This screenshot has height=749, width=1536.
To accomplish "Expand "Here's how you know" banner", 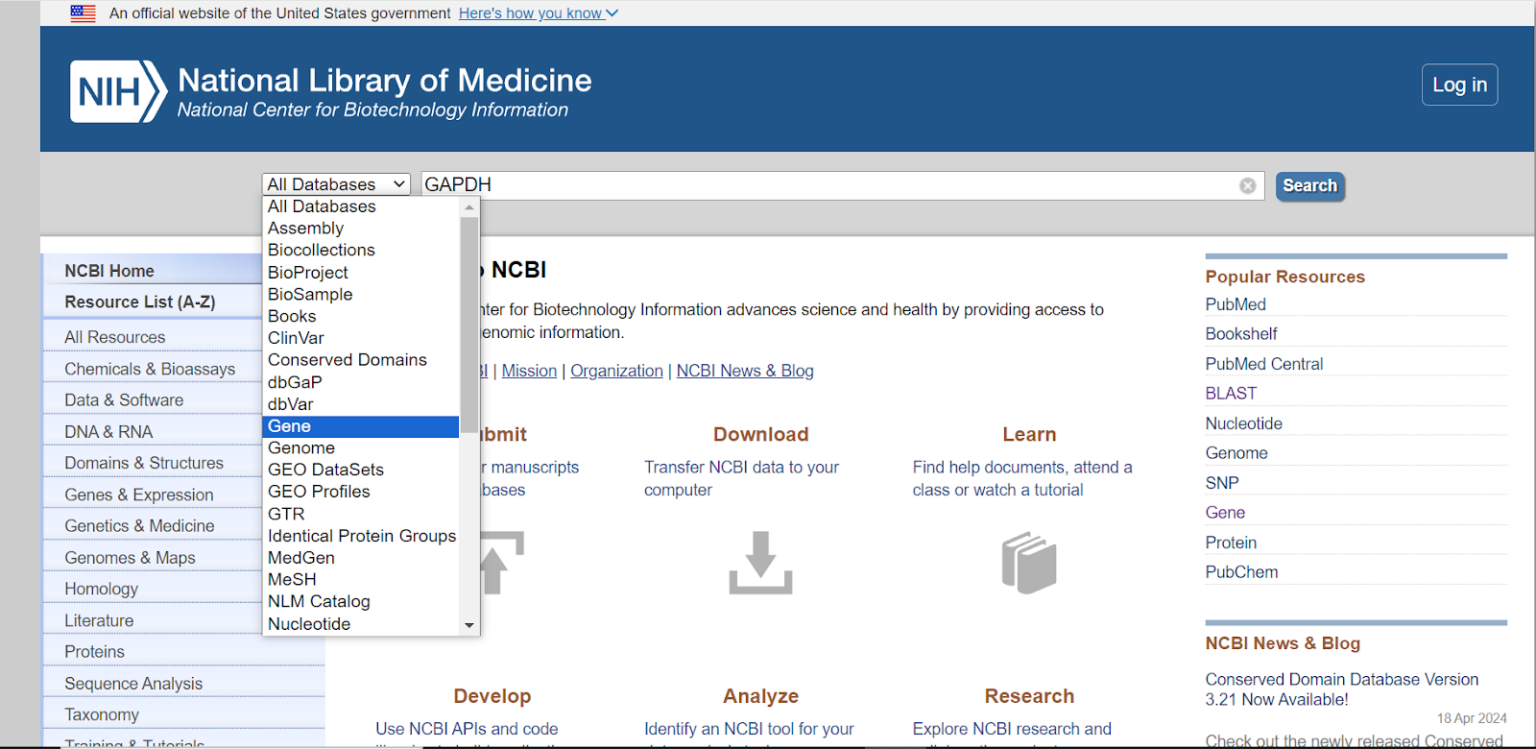I will pos(538,13).
